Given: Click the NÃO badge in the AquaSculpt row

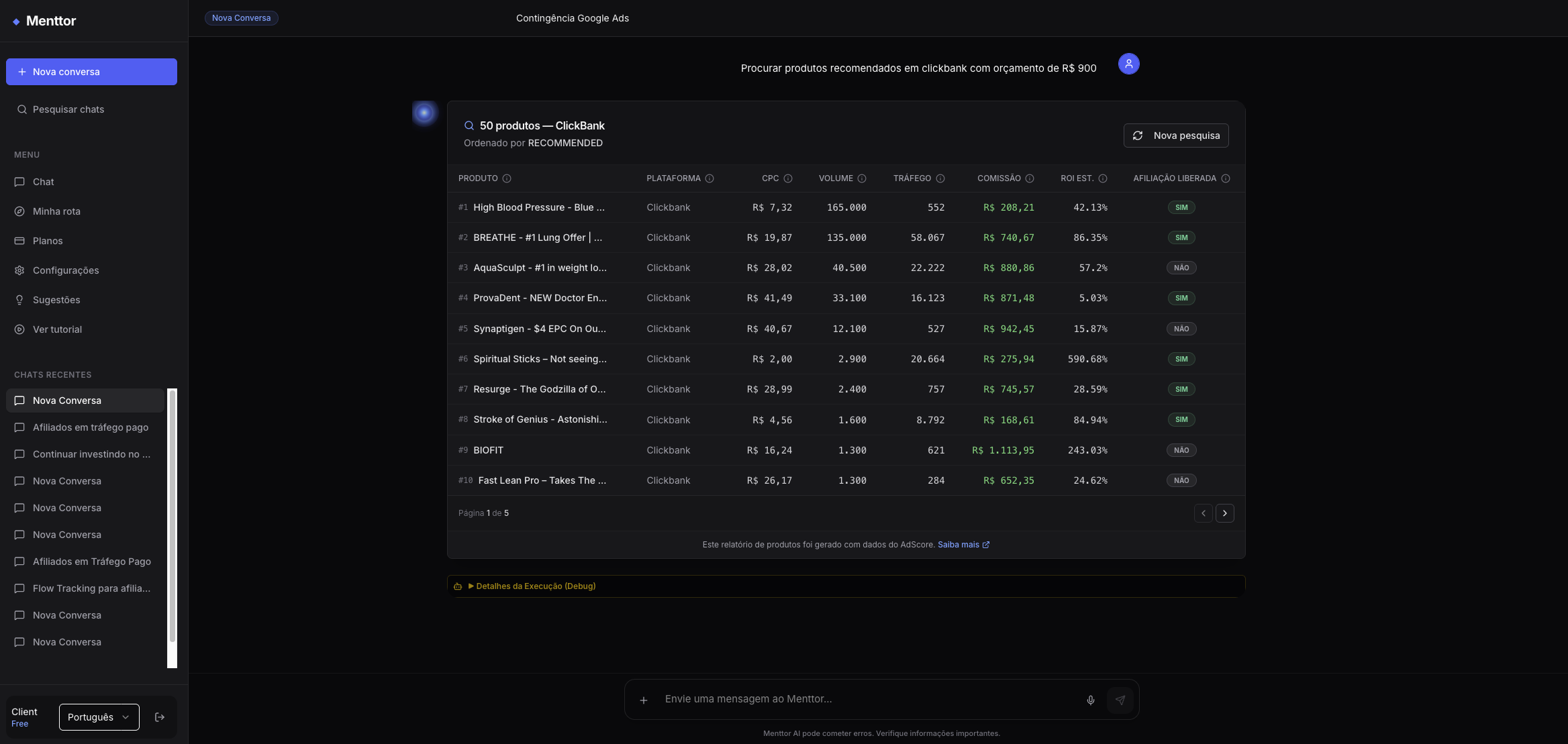Looking at the screenshot, I should point(1181,268).
